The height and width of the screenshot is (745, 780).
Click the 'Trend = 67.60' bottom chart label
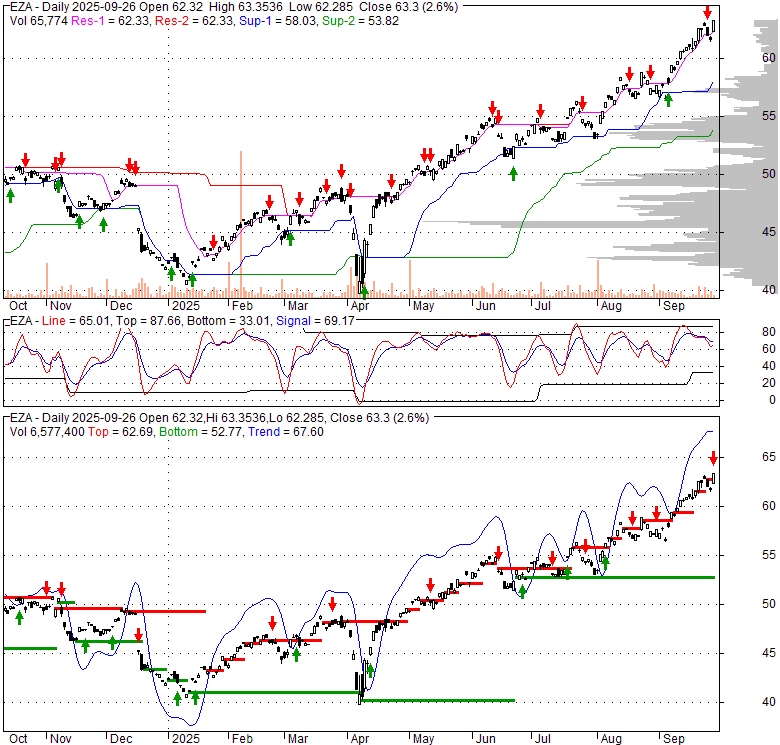tap(286, 432)
